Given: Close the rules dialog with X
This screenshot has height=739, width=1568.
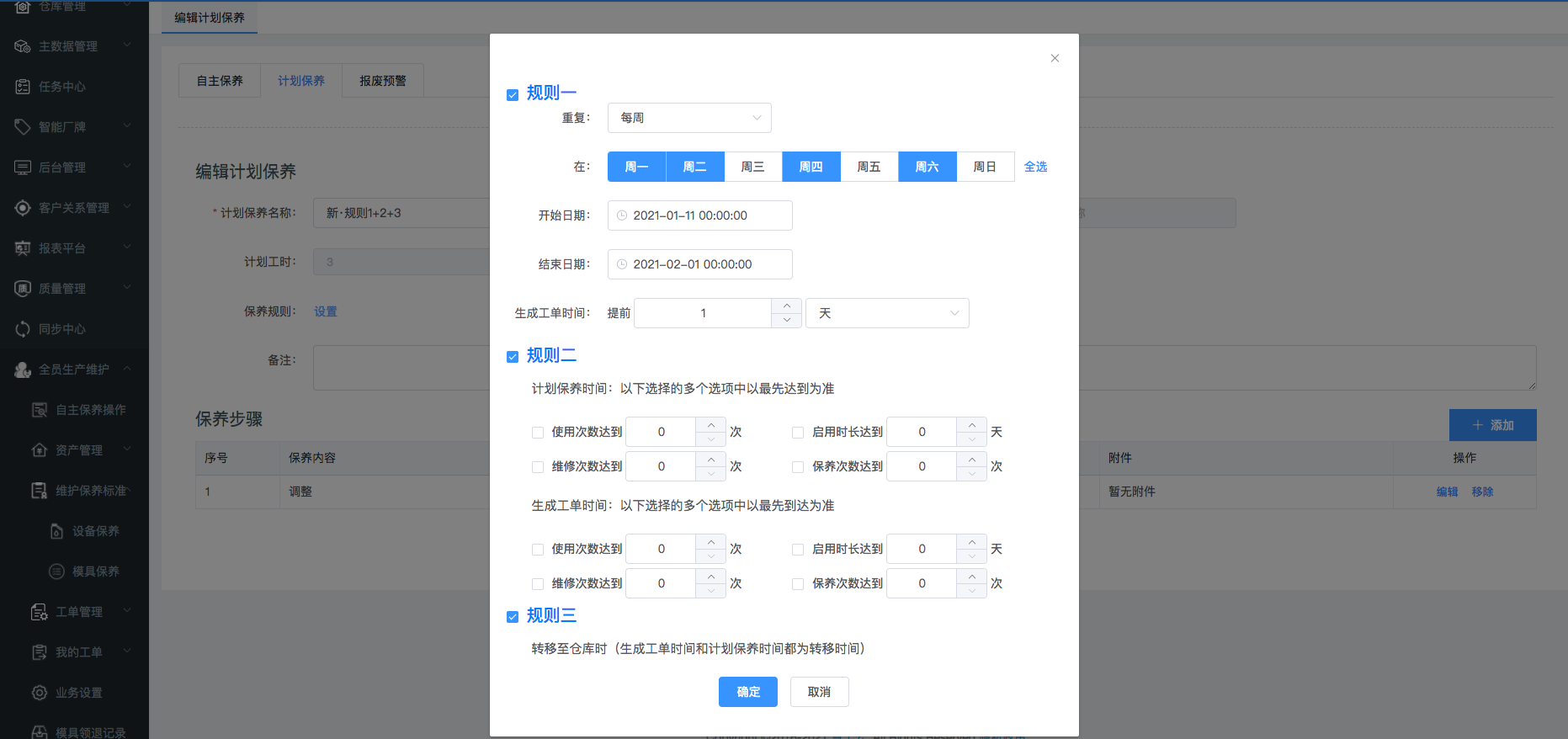Looking at the screenshot, I should (x=1055, y=58).
